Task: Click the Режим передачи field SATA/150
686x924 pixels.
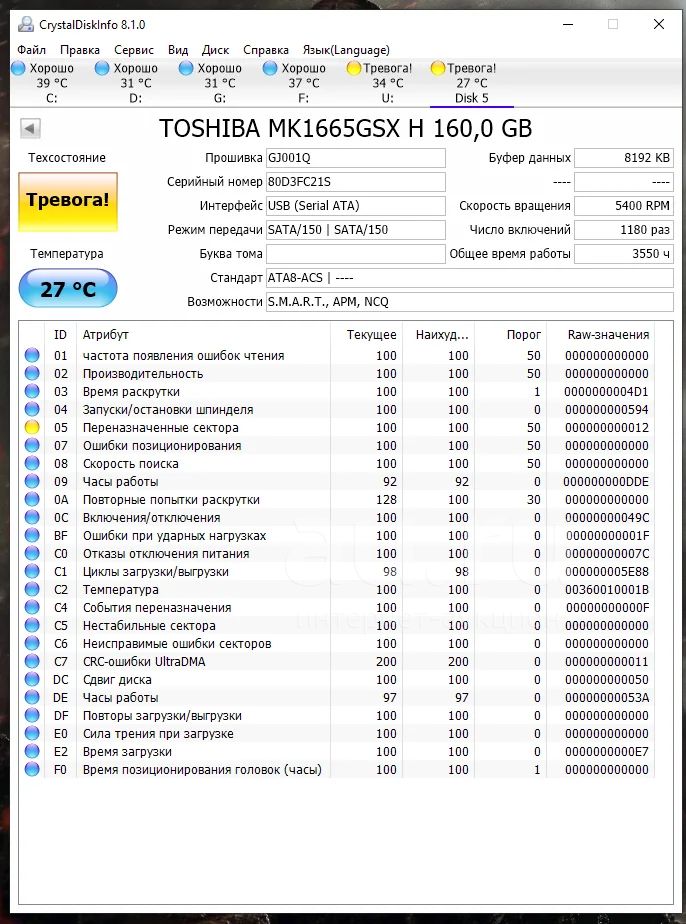Action: pos(355,230)
